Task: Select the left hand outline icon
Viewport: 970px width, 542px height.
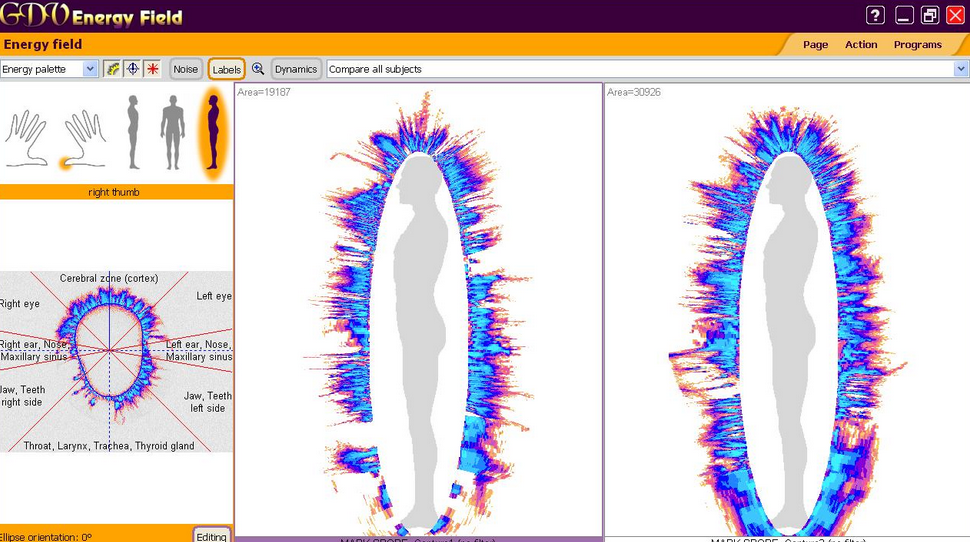Action: click(x=26, y=137)
